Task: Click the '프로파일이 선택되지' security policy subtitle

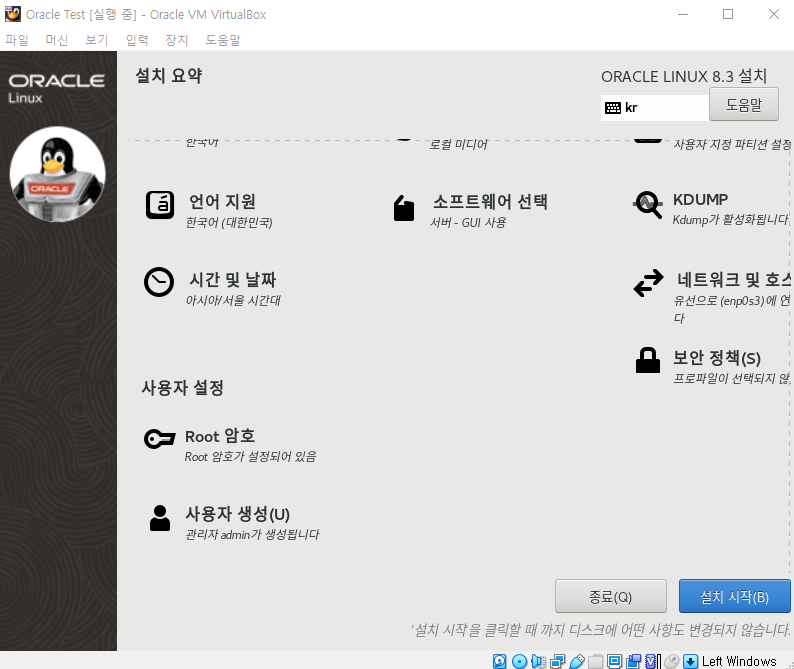Action: click(731, 378)
